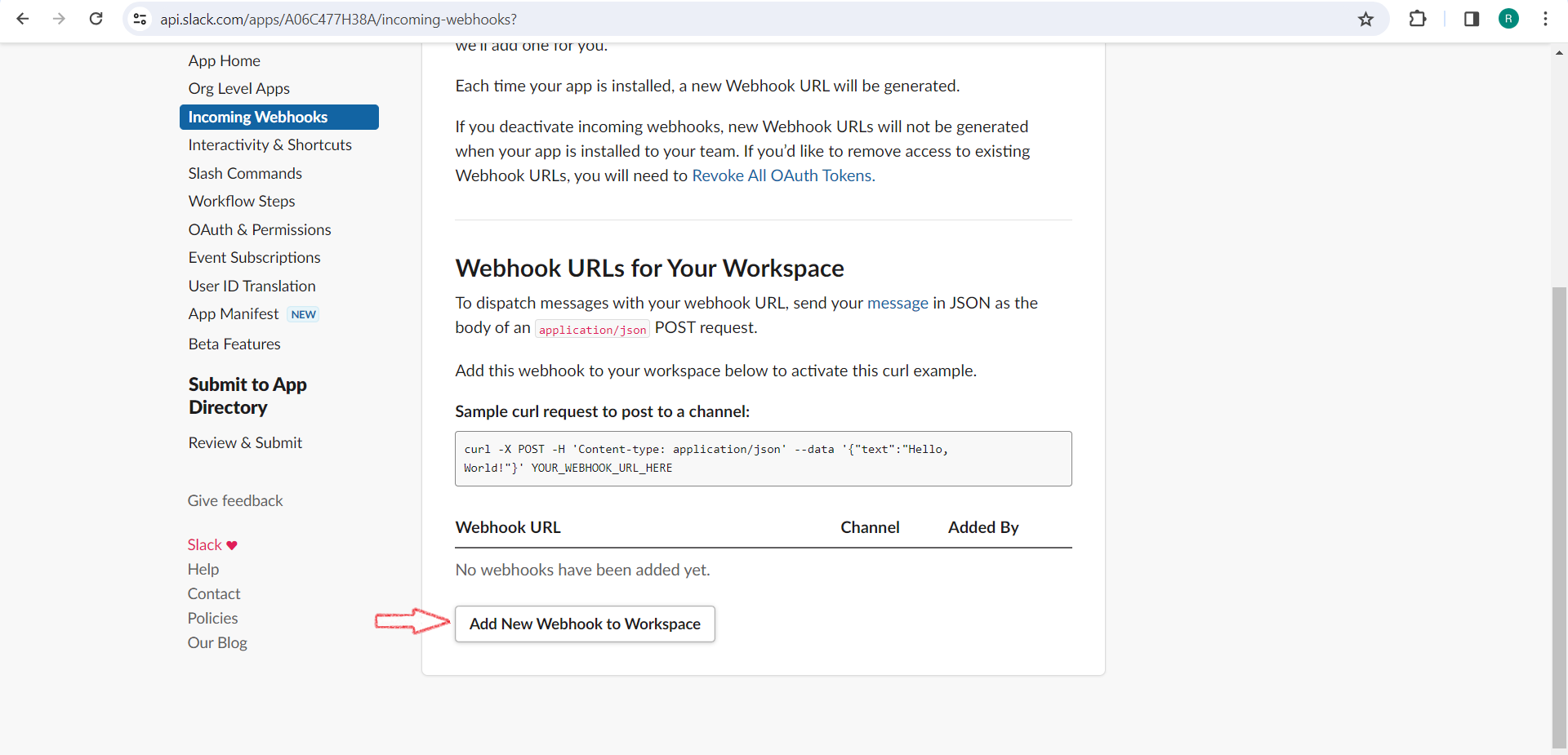
Task: View site information icon in address bar
Action: tap(140, 19)
